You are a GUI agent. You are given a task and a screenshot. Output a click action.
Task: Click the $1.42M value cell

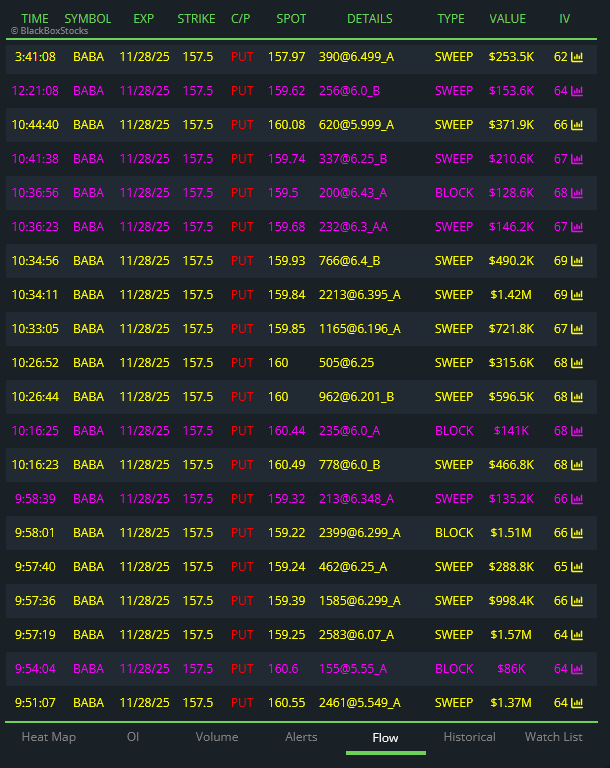pyautogui.click(x=511, y=295)
